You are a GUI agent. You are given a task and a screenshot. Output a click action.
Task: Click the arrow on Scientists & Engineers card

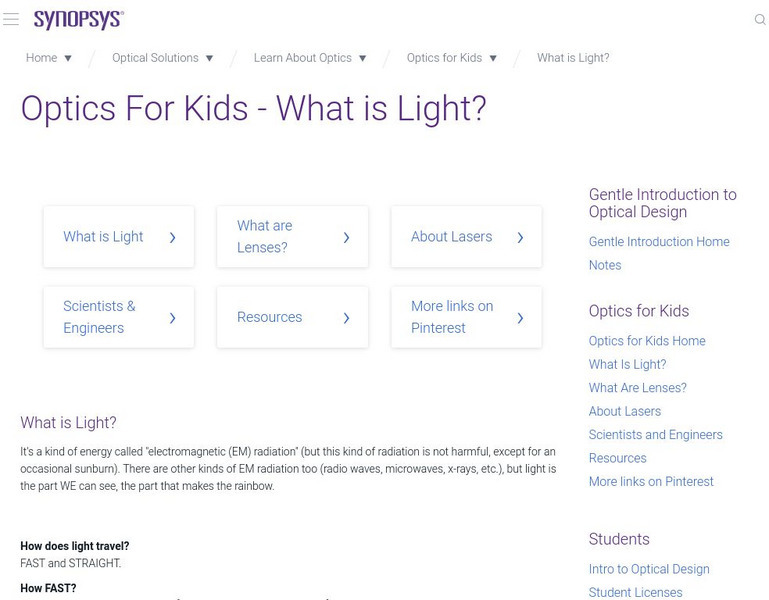click(173, 318)
